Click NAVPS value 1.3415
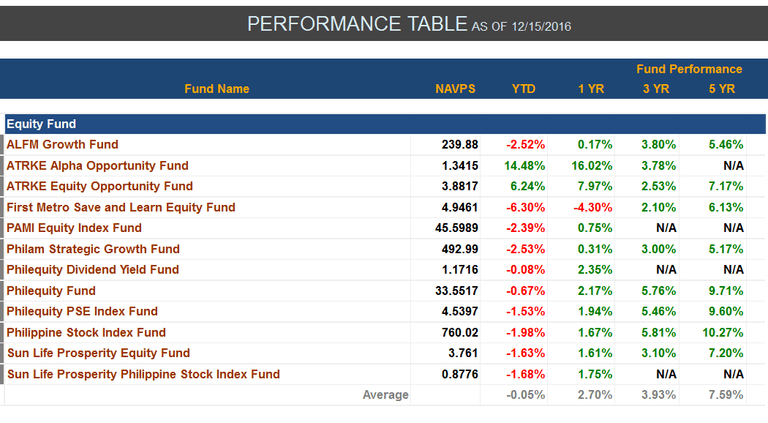This screenshot has width=768, height=423. [459, 165]
